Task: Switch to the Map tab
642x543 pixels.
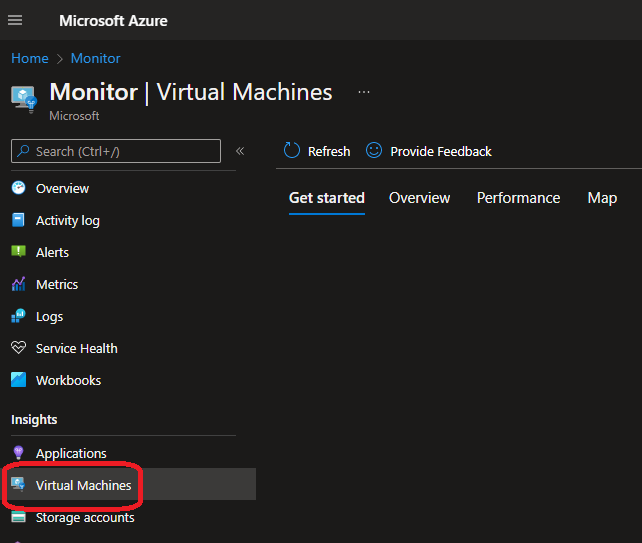Action: [602, 198]
